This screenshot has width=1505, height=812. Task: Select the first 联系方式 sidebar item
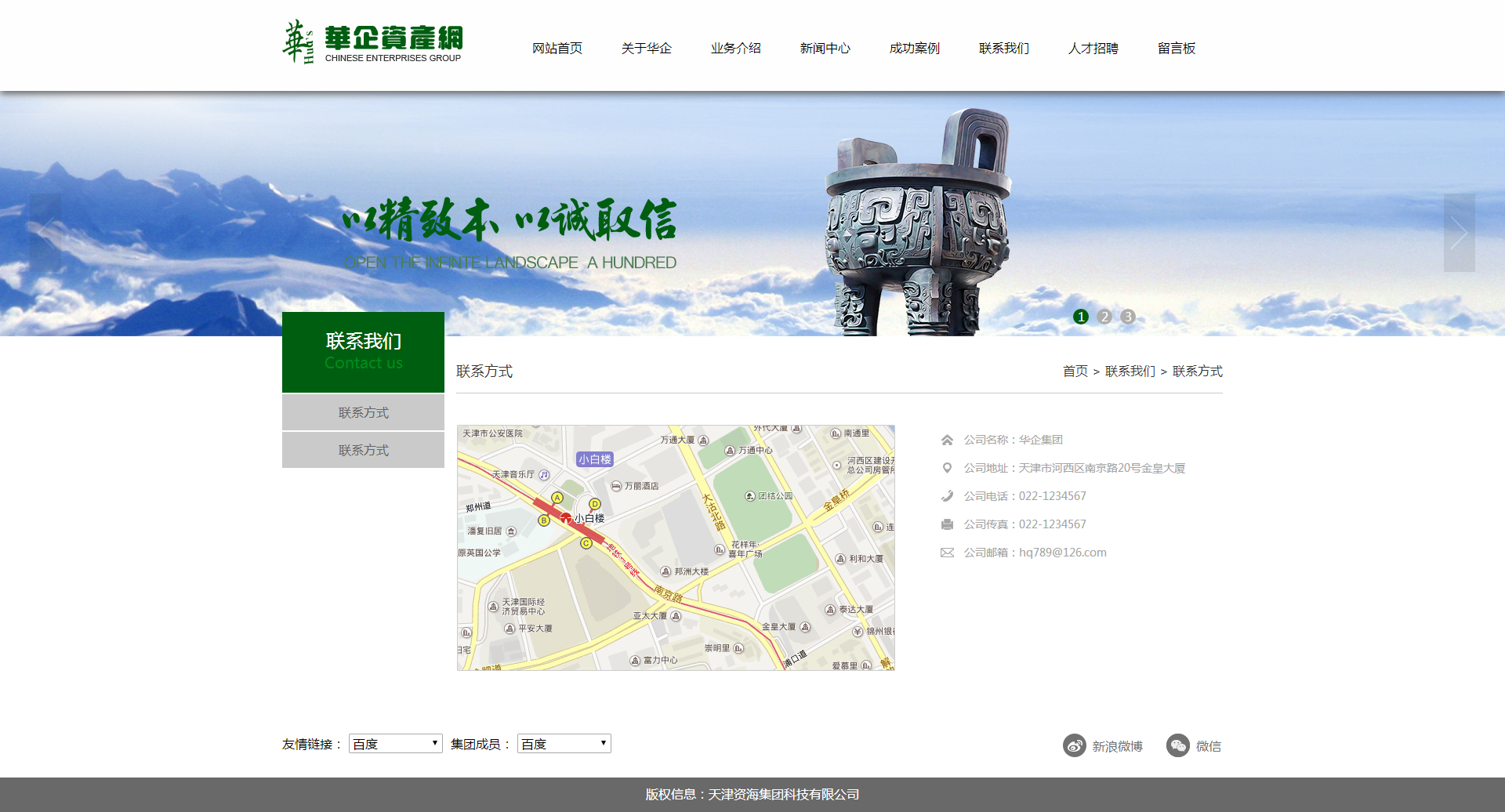[363, 412]
